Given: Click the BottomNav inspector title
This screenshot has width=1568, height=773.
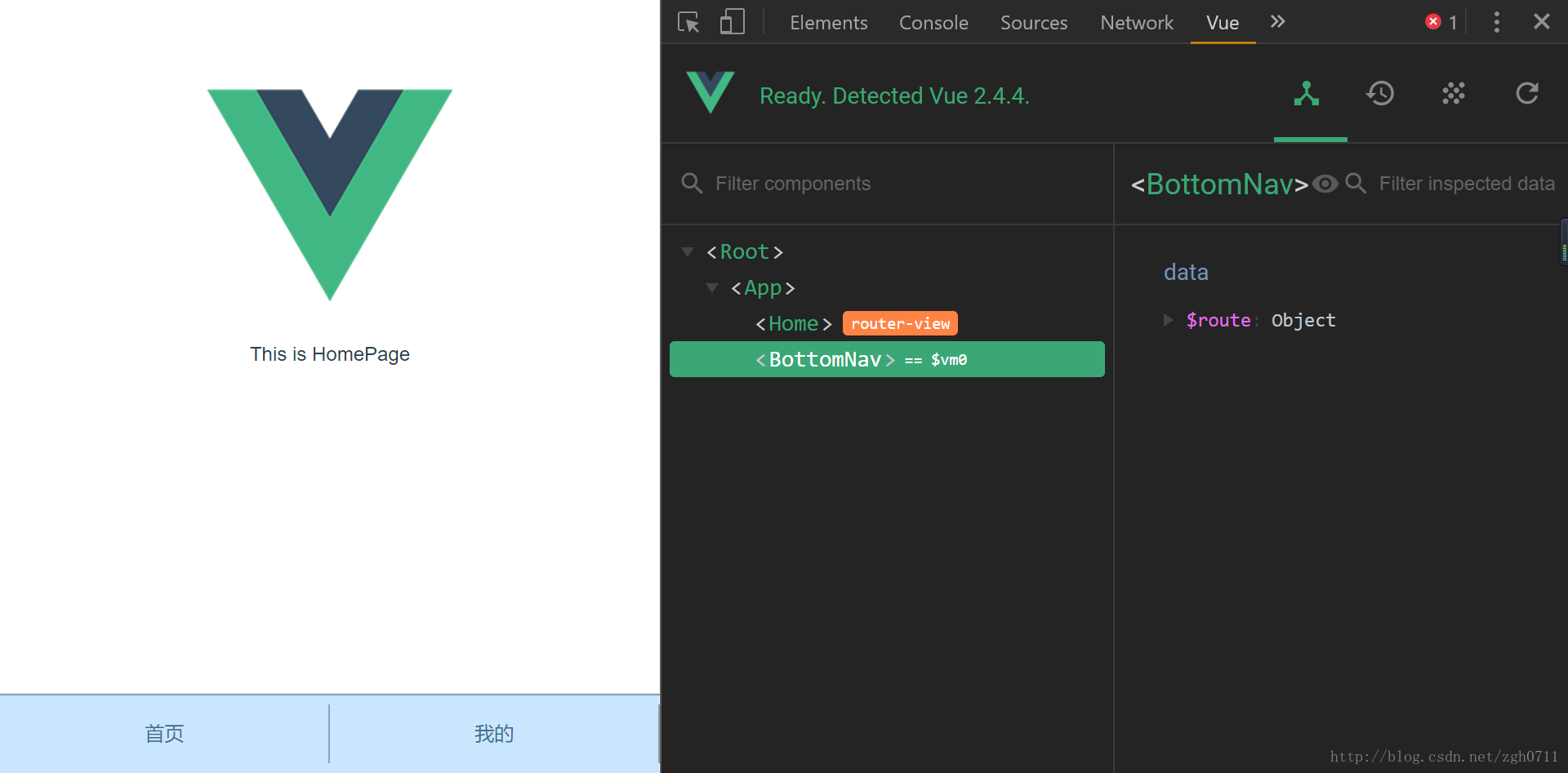Looking at the screenshot, I should coord(1219,184).
